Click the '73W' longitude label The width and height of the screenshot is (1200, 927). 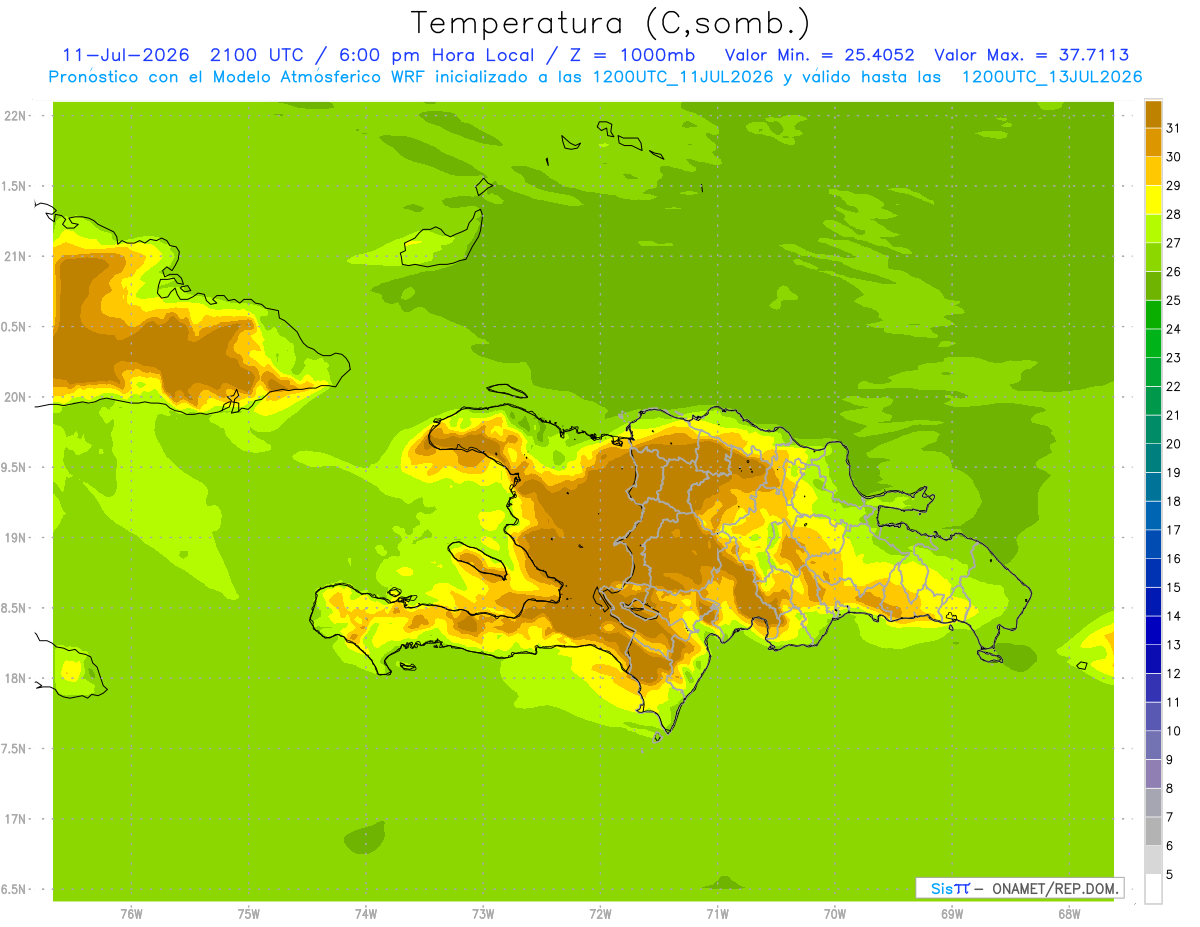(x=483, y=914)
